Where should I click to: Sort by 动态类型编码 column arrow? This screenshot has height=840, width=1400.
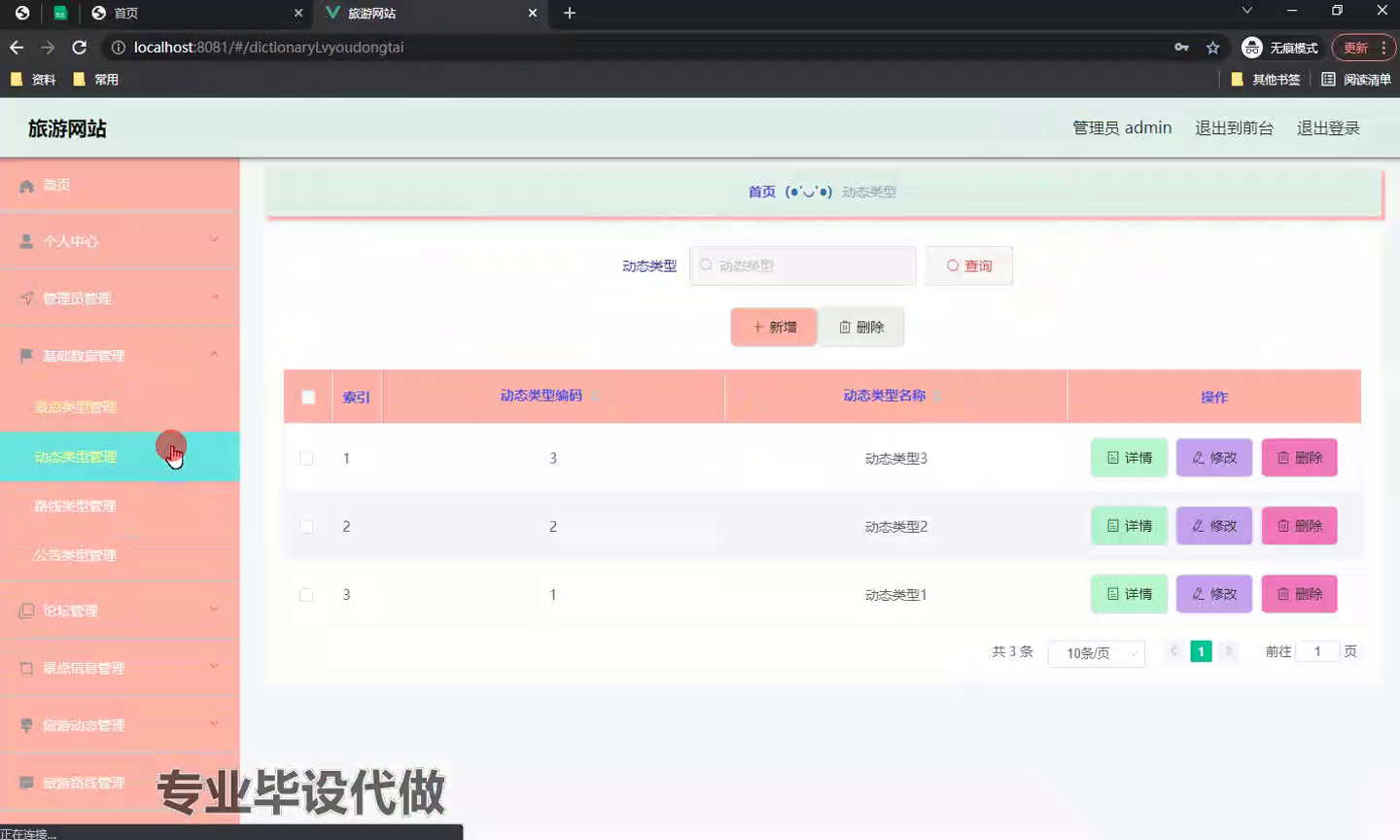click(594, 396)
